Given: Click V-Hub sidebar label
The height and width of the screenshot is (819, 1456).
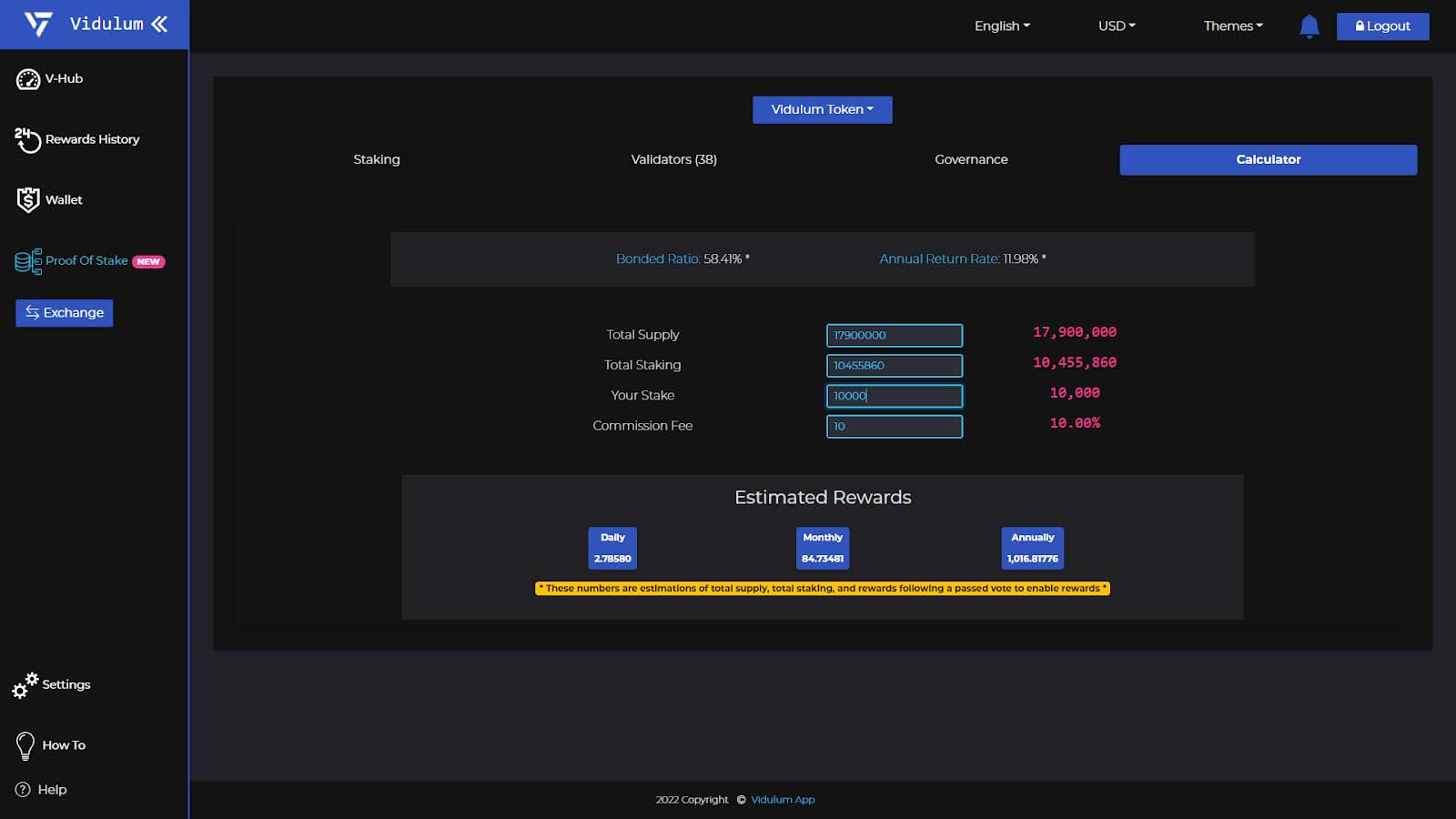Looking at the screenshot, I should click(64, 79).
